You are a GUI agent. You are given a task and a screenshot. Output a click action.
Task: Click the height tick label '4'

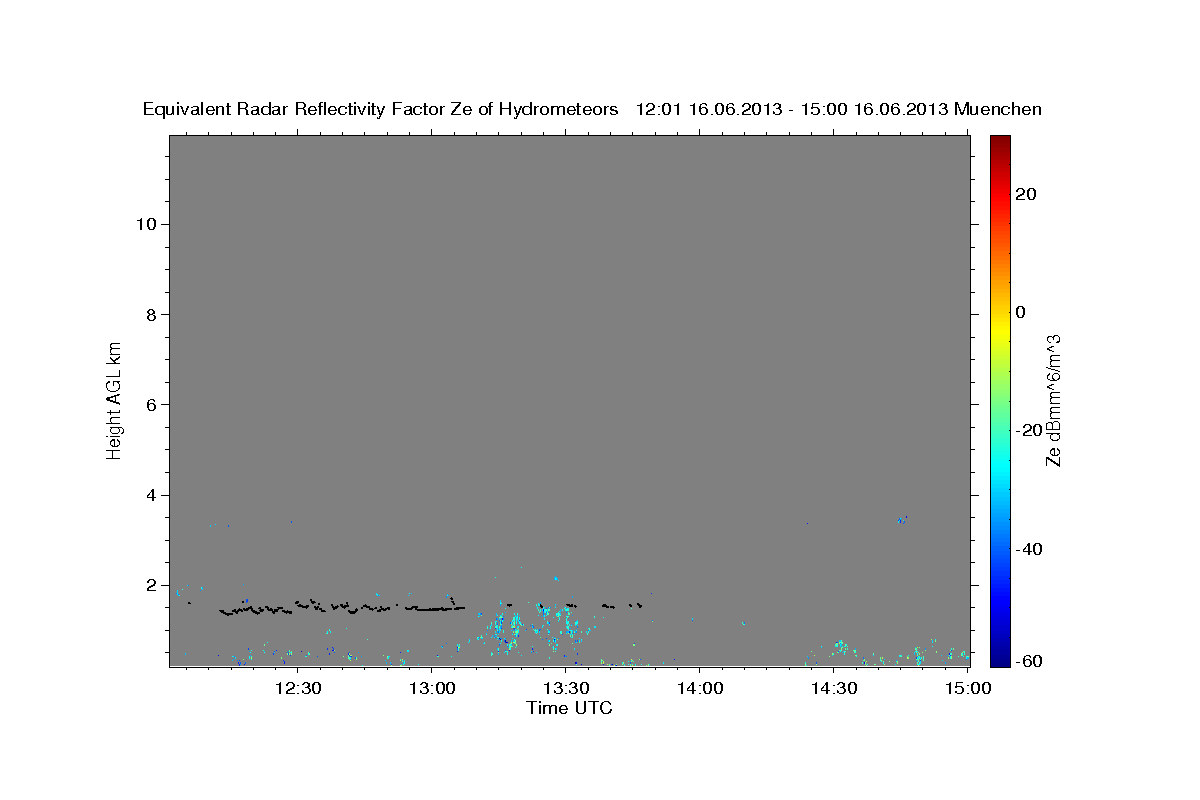(149, 495)
